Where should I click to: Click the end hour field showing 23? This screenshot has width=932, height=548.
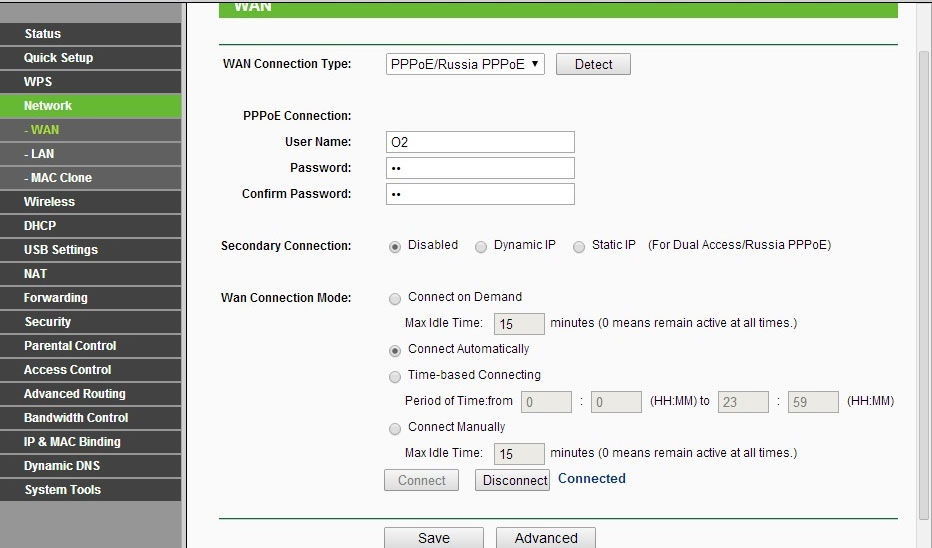click(x=744, y=402)
